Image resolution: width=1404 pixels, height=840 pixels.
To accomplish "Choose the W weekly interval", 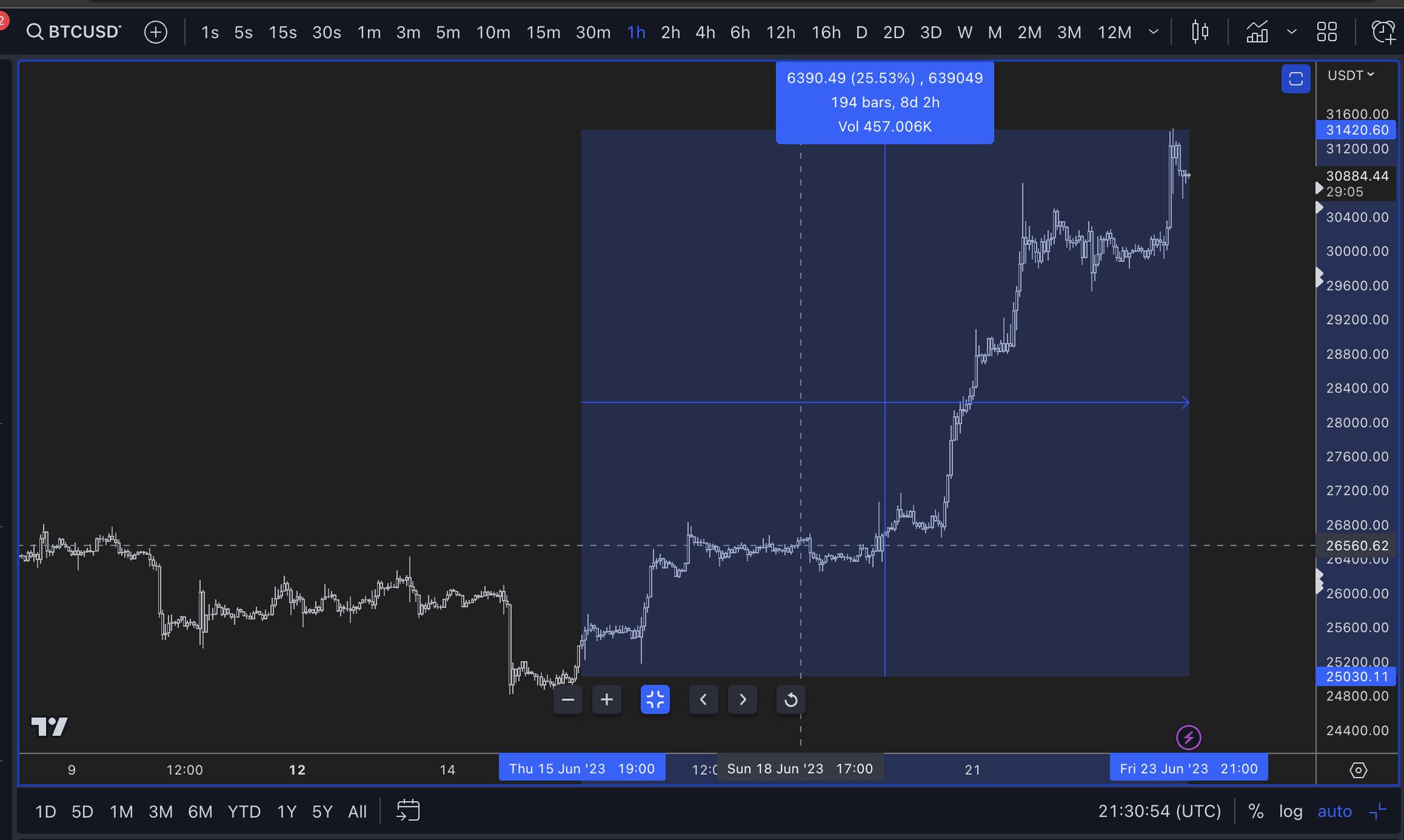I will (x=965, y=32).
